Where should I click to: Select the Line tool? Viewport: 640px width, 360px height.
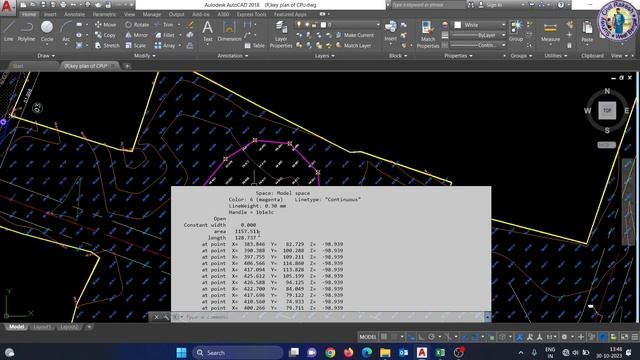[9, 31]
